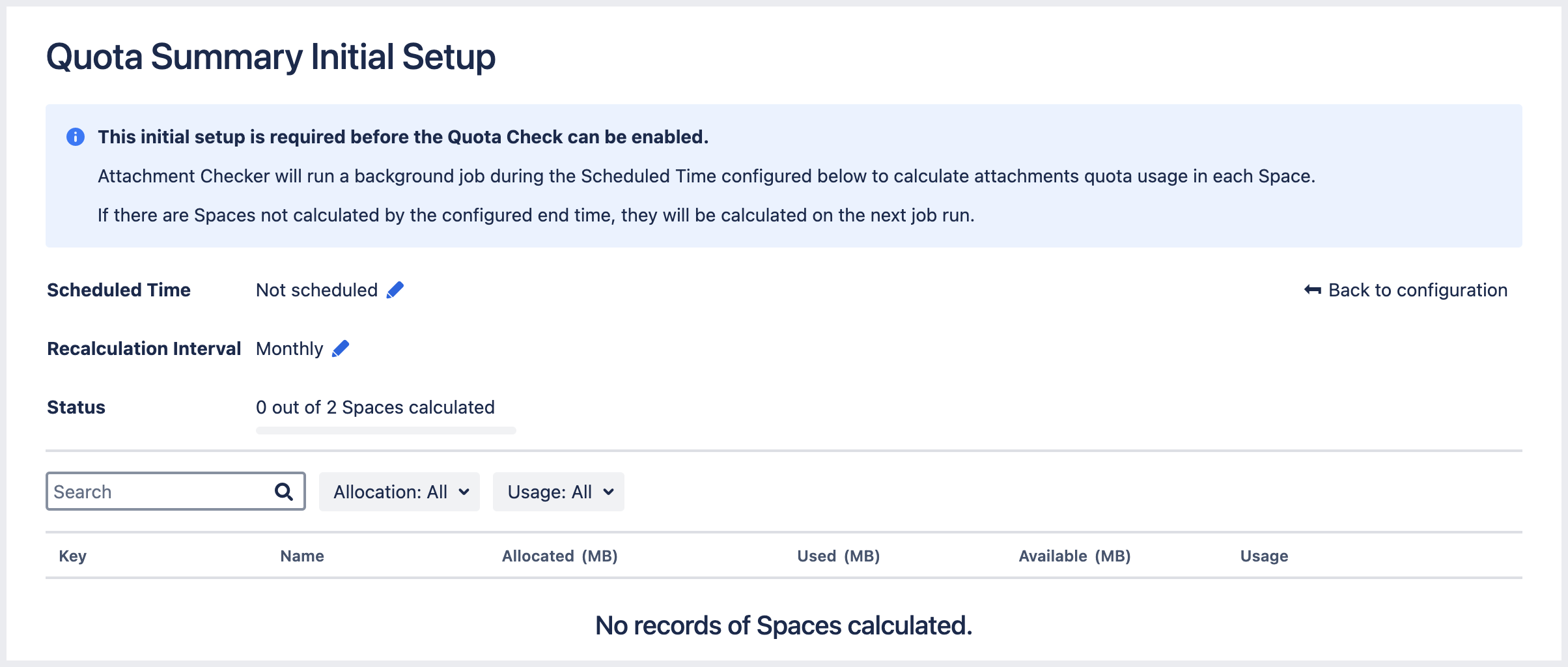Select the Available (MB) column header

pos(1074,556)
